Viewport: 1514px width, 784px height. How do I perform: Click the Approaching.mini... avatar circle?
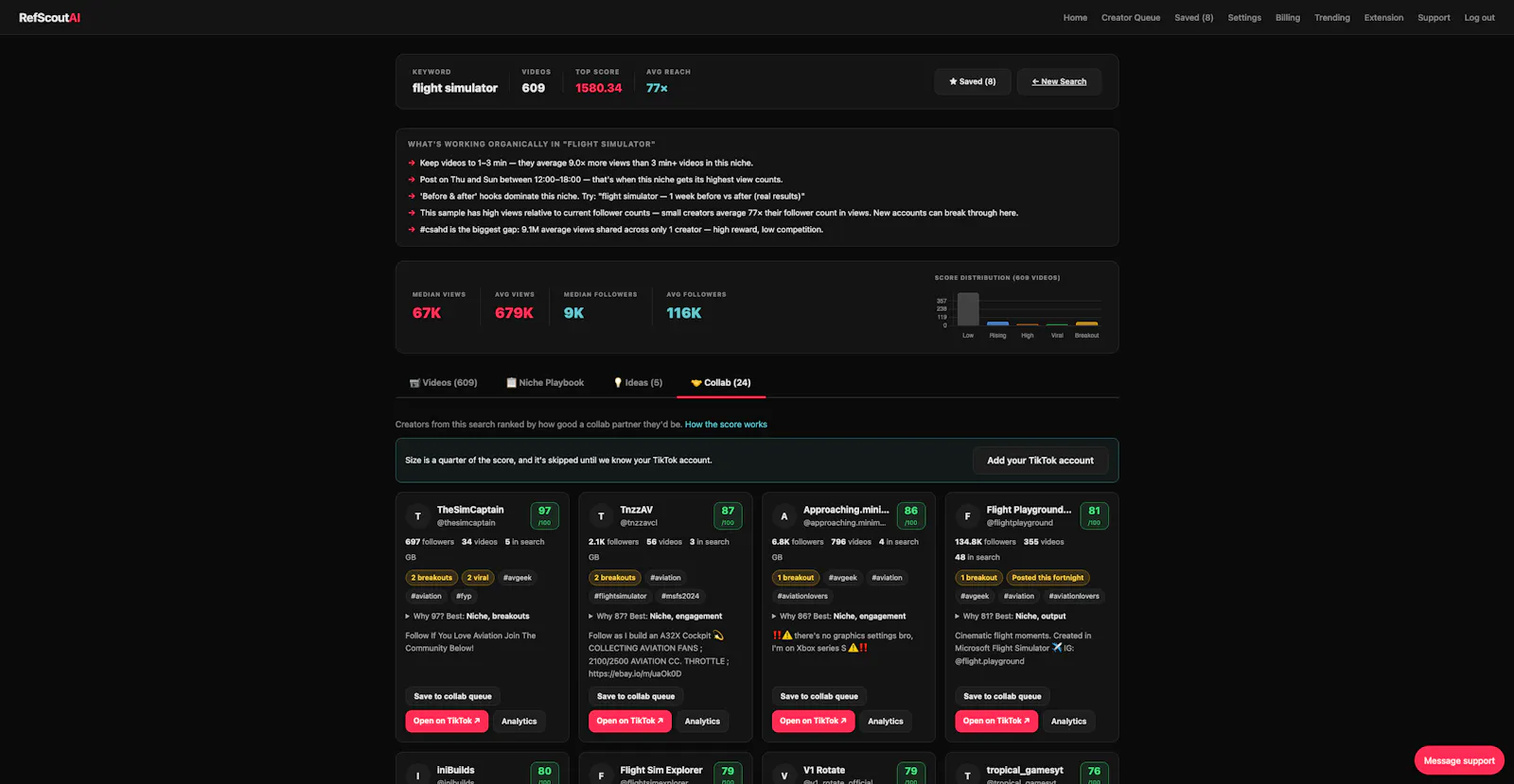pyautogui.click(x=783, y=515)
